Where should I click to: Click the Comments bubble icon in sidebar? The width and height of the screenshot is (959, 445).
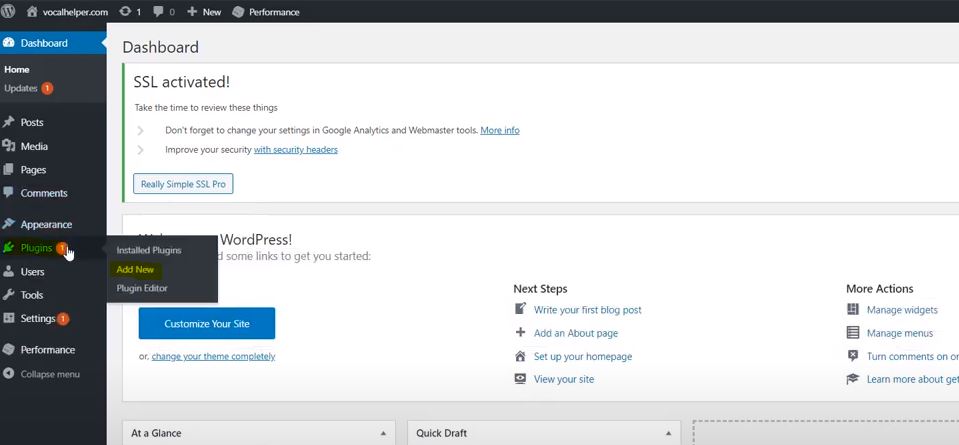[x=9, y=193]
